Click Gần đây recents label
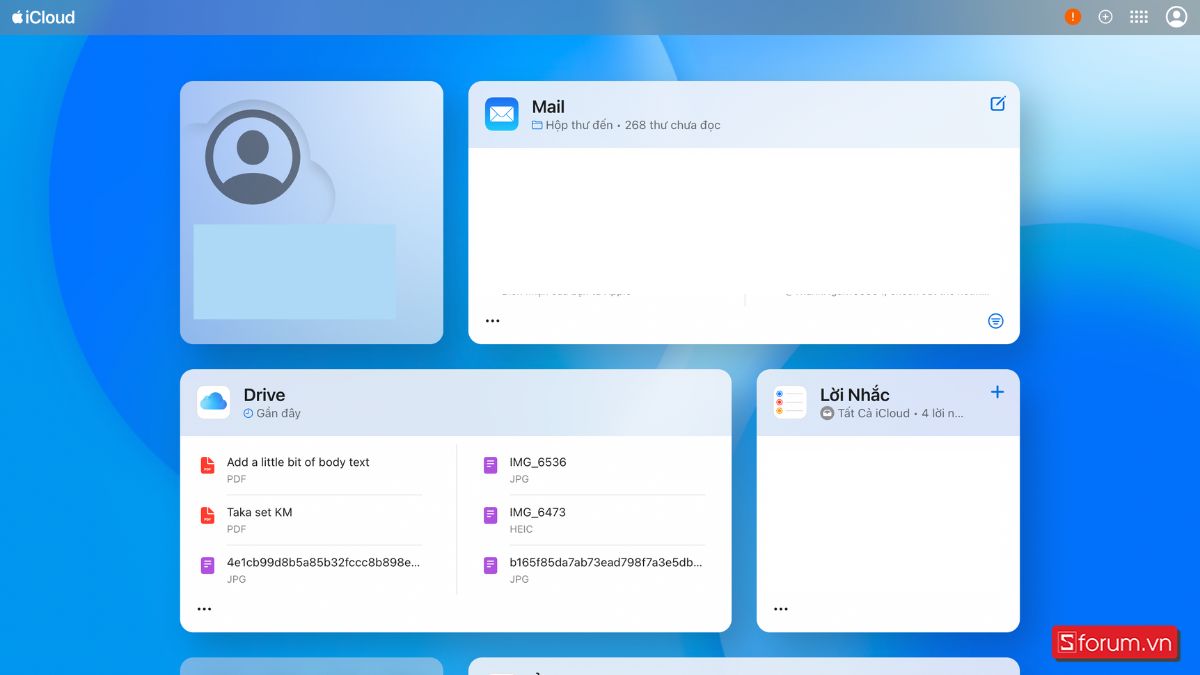This screenshot has width=1200, height=675. (x=279, y=413)
